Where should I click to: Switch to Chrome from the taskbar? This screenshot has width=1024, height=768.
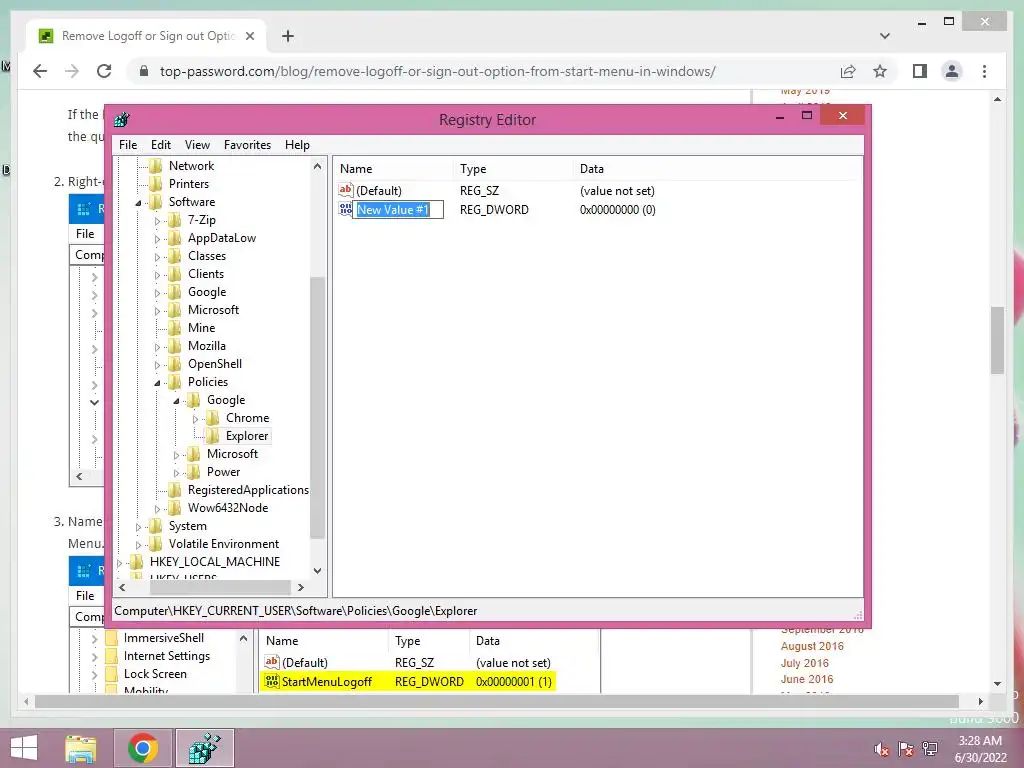(143, 748)
